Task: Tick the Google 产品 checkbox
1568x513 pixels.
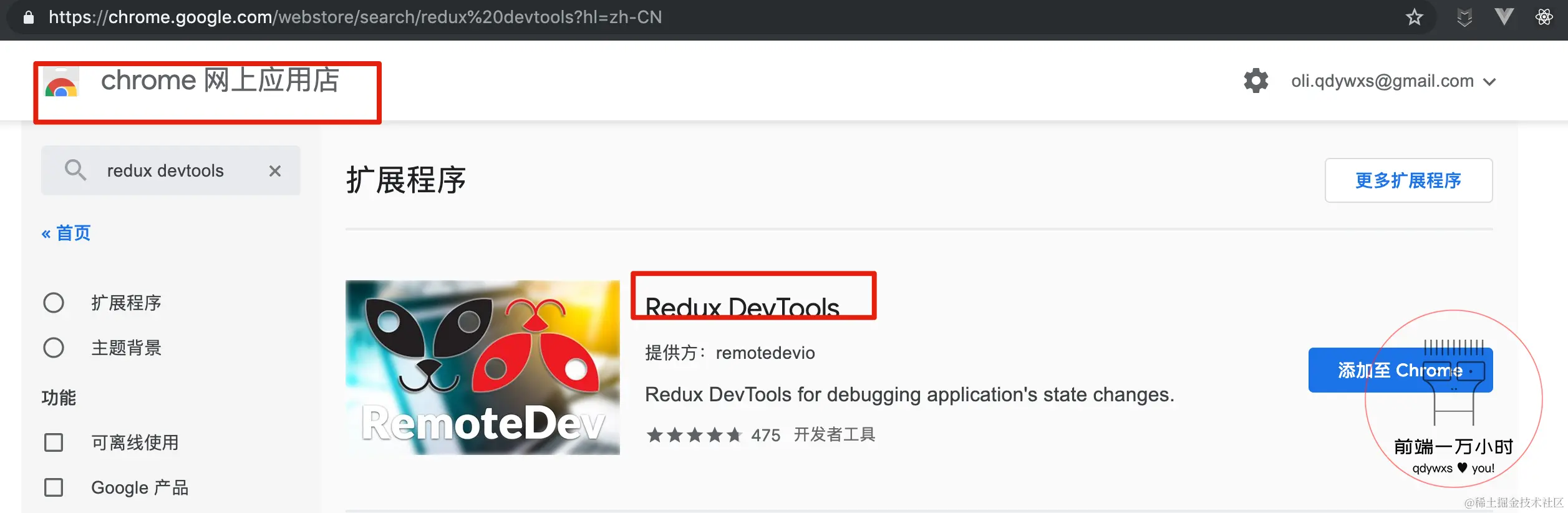Action: tap(54, 487)
